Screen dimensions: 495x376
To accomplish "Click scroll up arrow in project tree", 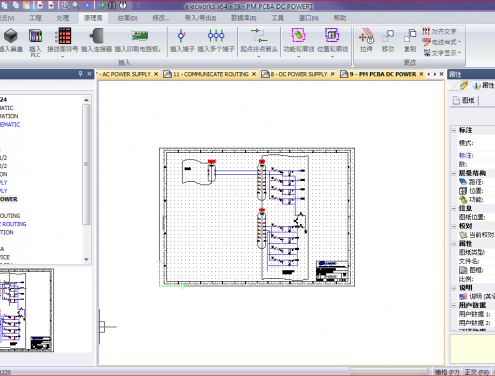I will coord(86,100).
